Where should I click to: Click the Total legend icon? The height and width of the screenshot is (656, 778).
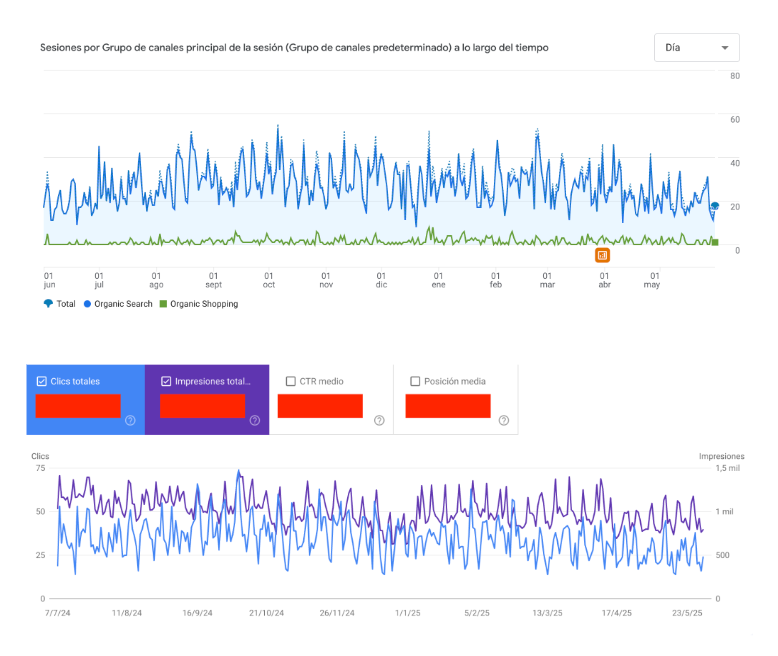coord(48,304)
